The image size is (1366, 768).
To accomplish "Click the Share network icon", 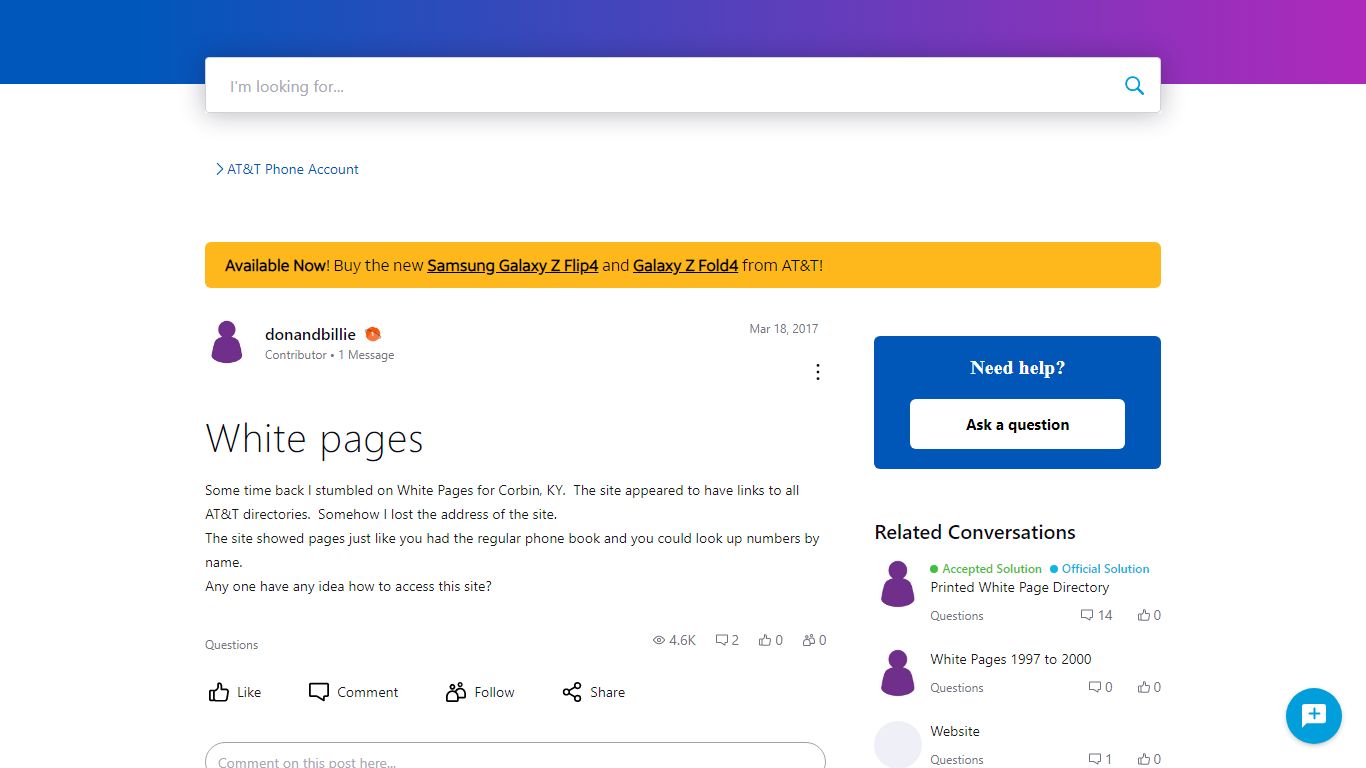I will (572, 692).
